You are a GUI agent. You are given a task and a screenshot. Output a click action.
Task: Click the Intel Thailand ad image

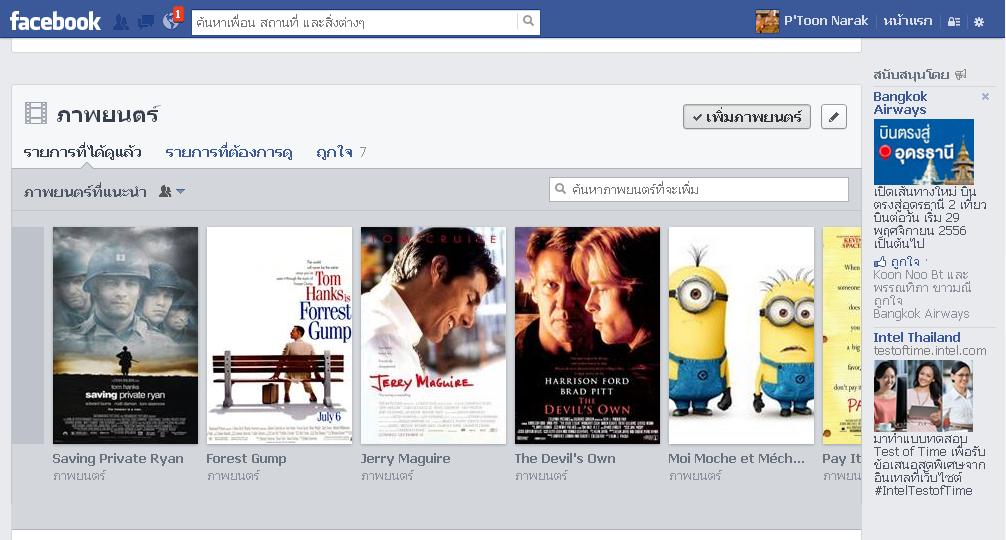[923, 396]
